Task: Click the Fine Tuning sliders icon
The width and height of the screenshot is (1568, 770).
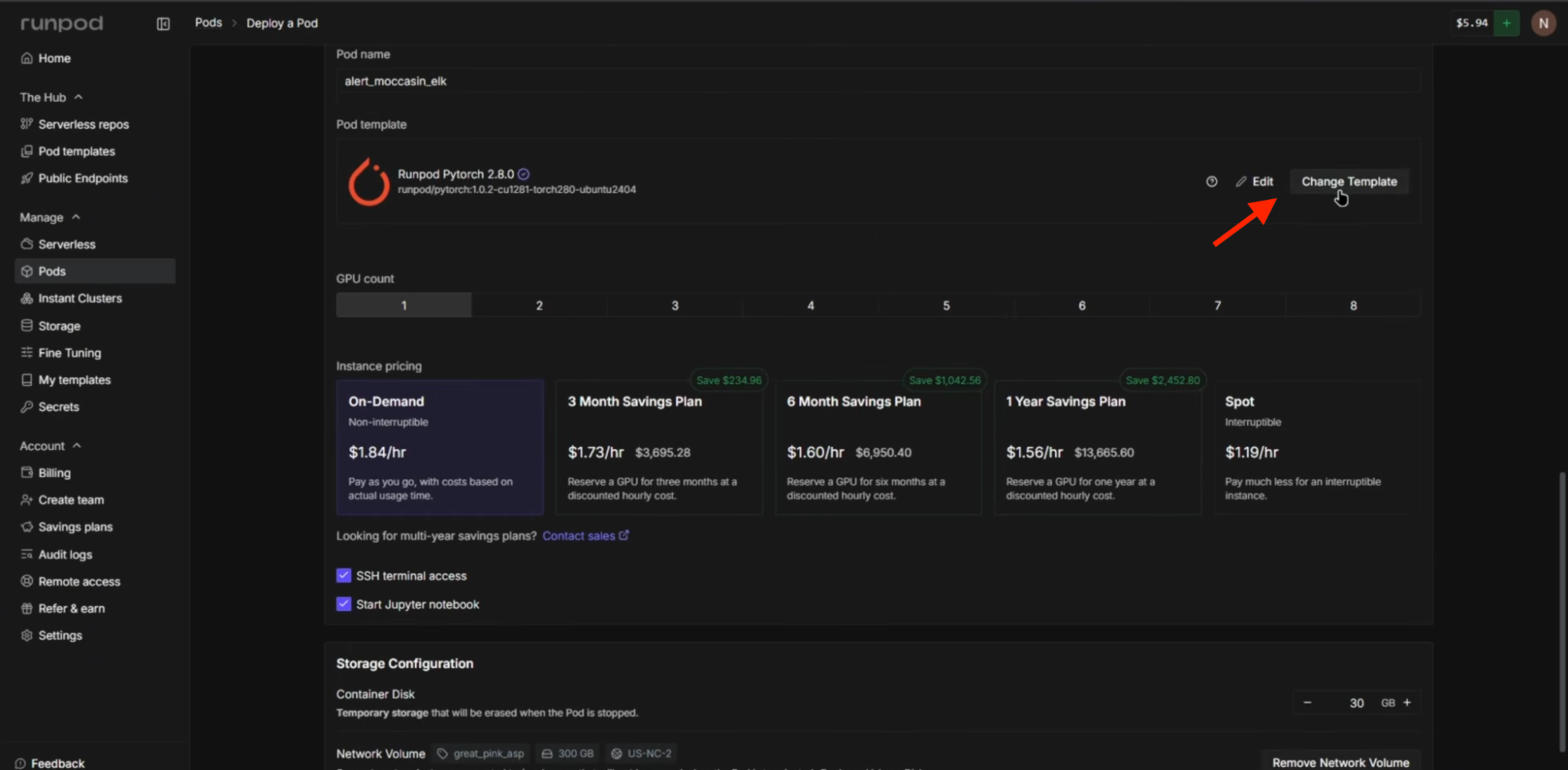Action: 27,353
